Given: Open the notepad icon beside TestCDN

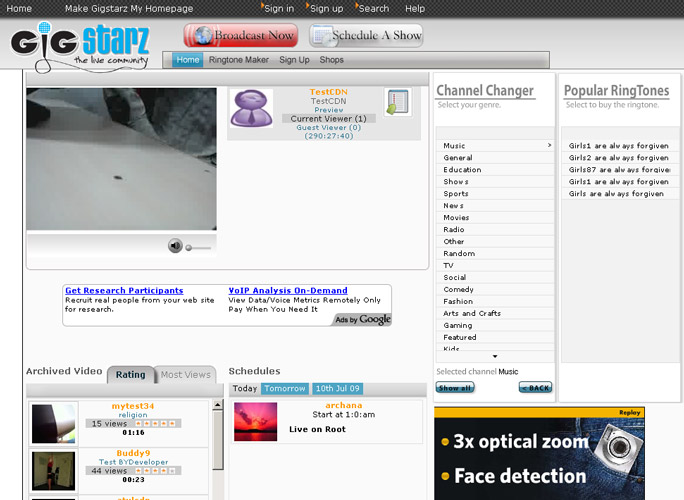Looking at the screenshot, I should [x=397, y=102].
